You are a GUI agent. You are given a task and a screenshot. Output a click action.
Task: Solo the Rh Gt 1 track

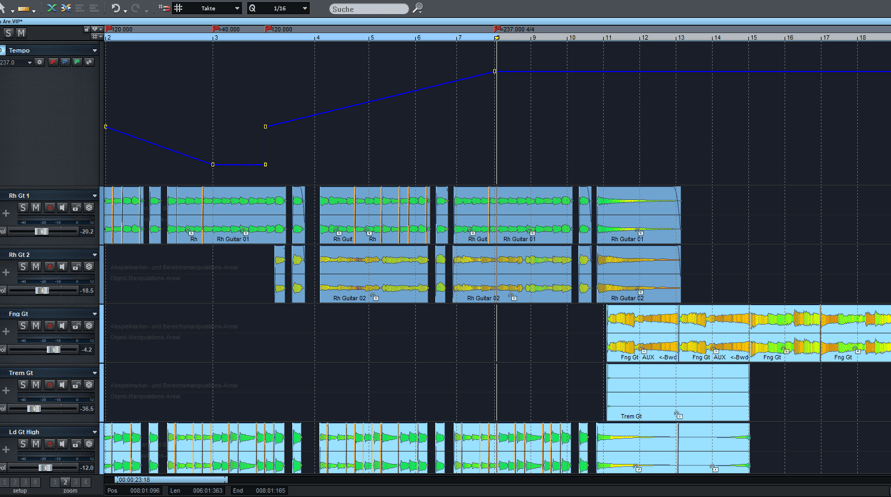pyautogui.click(x=23, y=208)
